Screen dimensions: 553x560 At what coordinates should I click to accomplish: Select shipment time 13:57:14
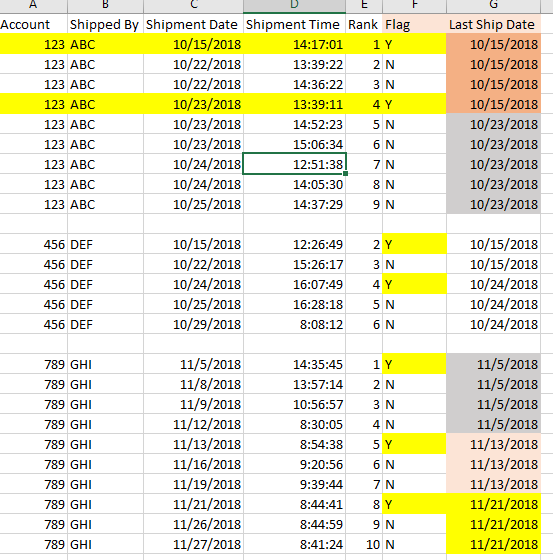(x=294, y=384)
